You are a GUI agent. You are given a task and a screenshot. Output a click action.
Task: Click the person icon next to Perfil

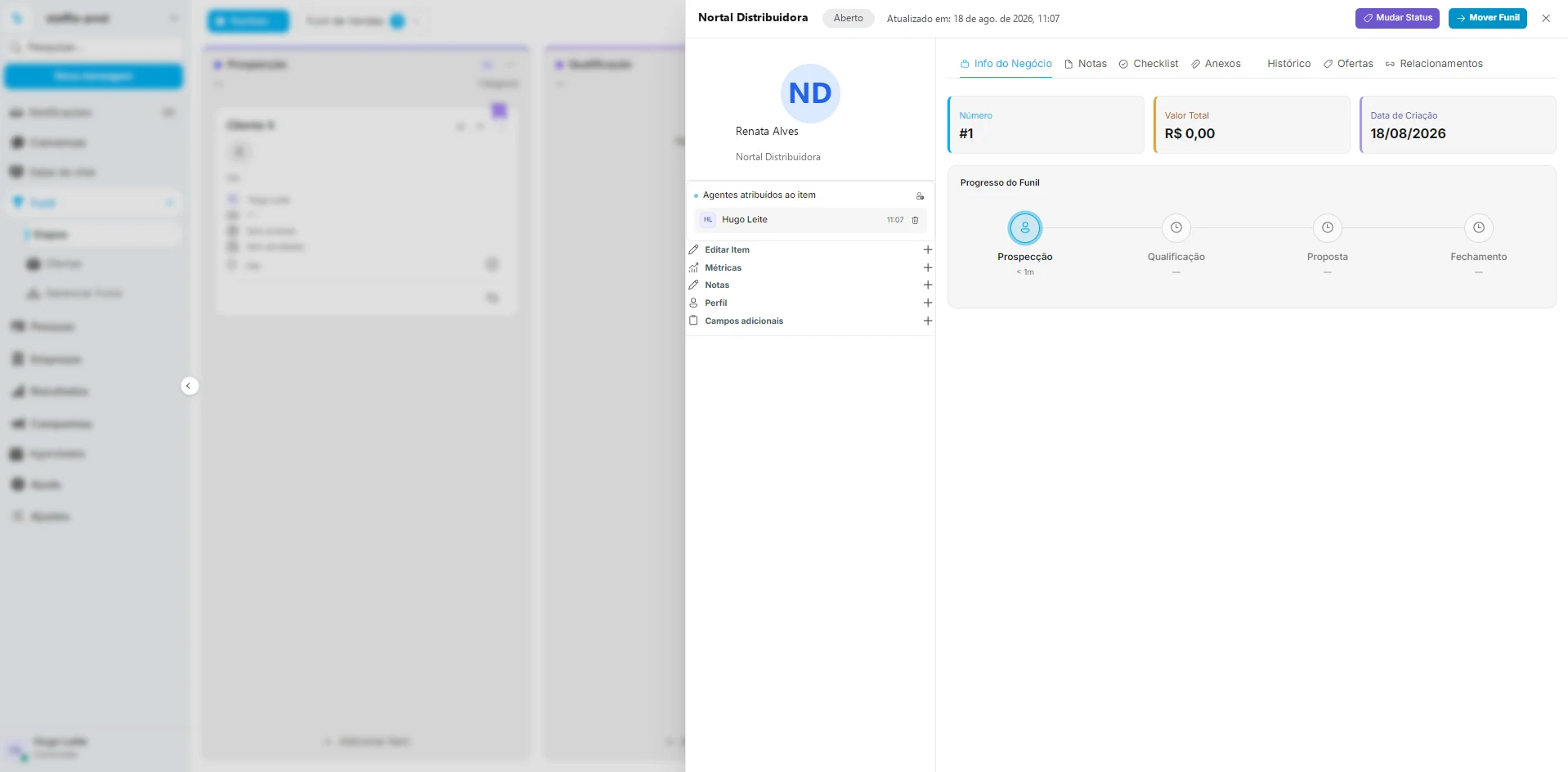[694, 303]
